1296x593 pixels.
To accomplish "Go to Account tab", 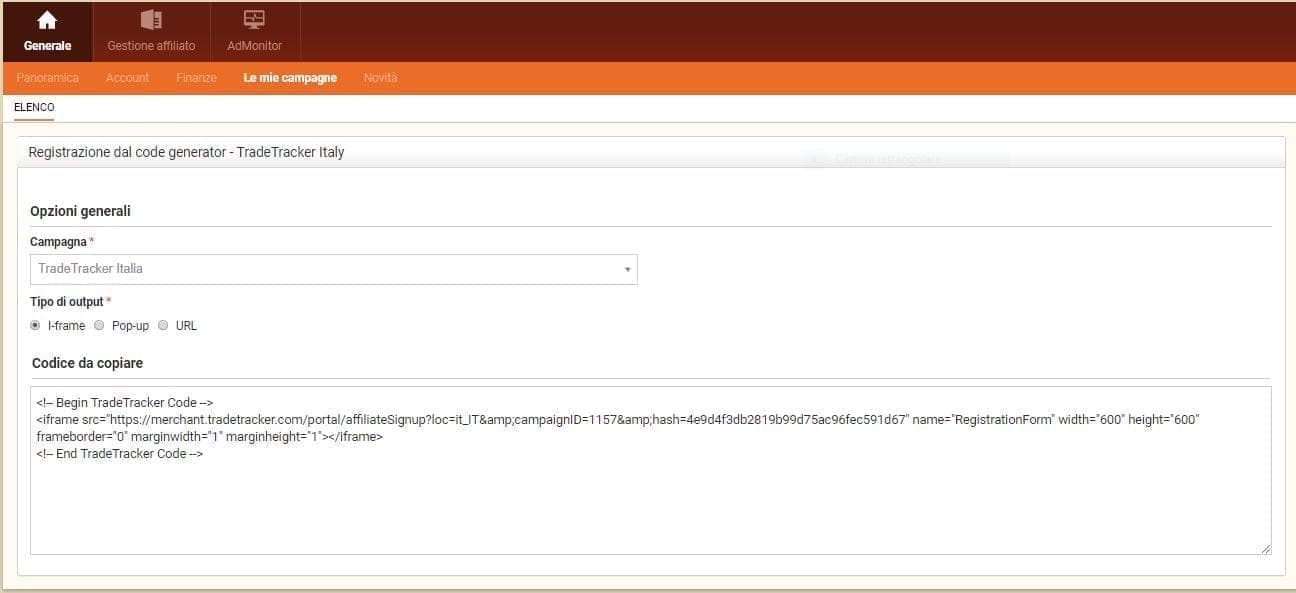I will click(x=128, y=78).
